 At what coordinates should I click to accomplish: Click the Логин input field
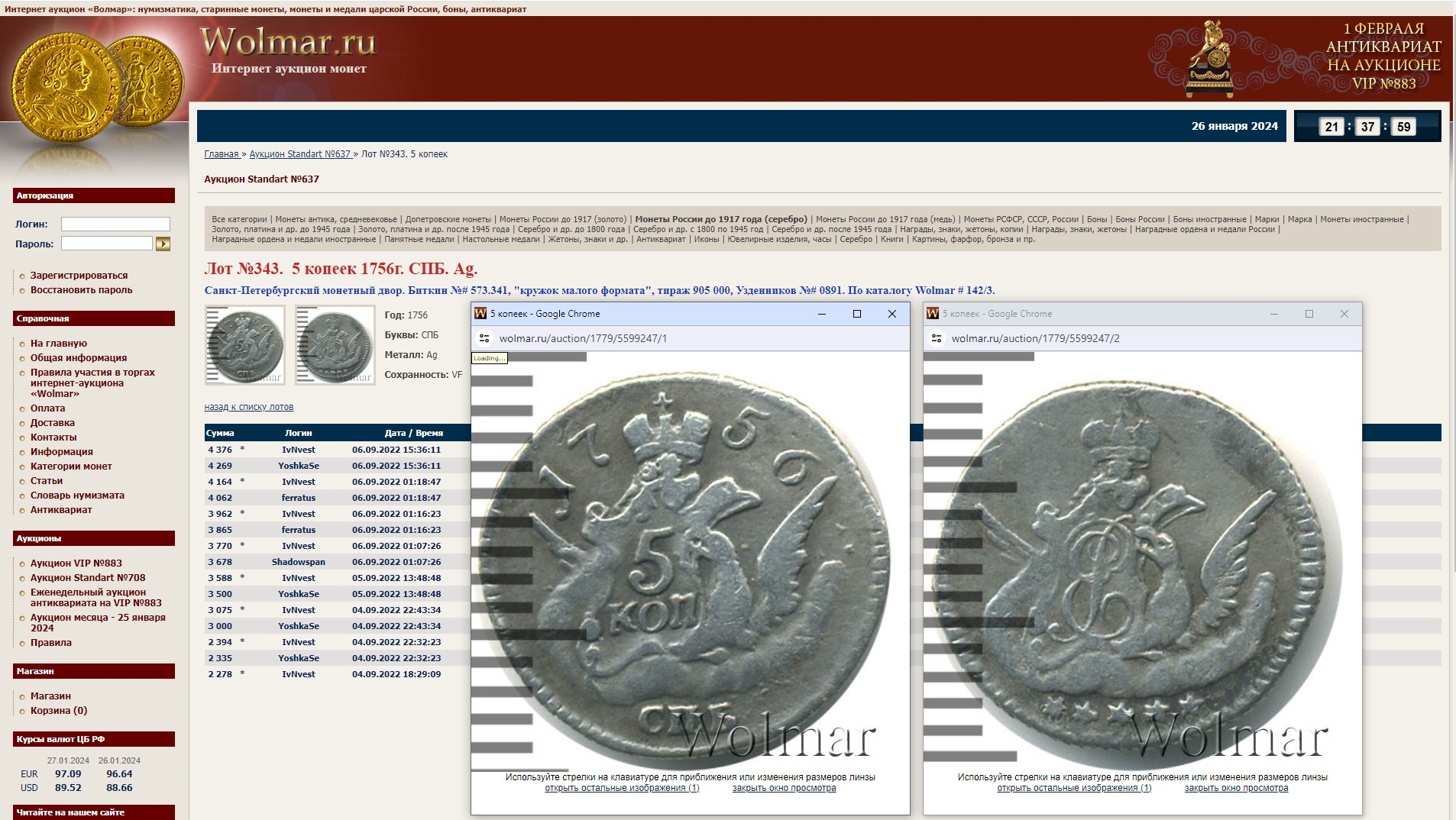click(x=115, y=224)
